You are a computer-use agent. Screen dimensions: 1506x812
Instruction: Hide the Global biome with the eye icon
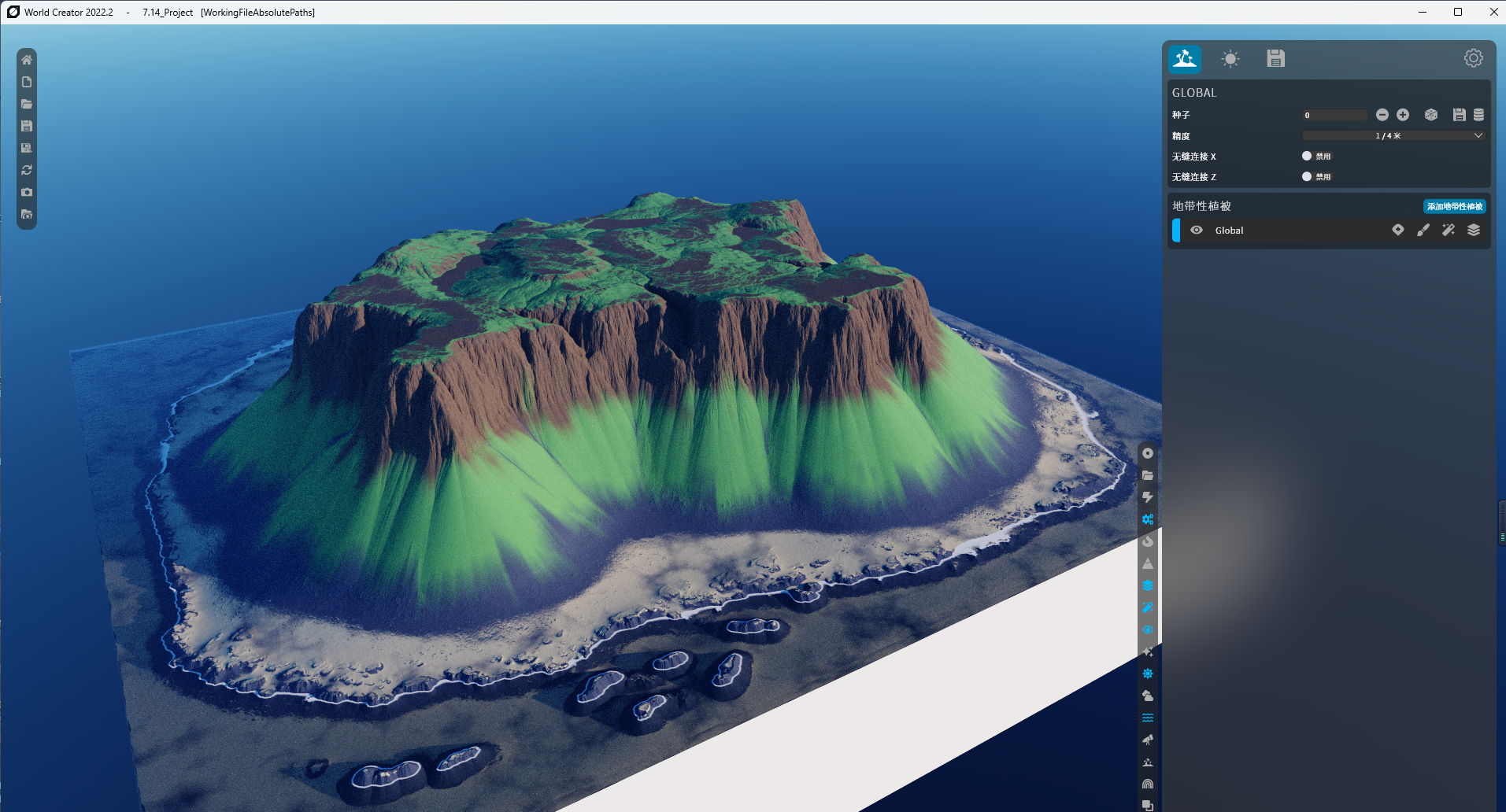1197,231
